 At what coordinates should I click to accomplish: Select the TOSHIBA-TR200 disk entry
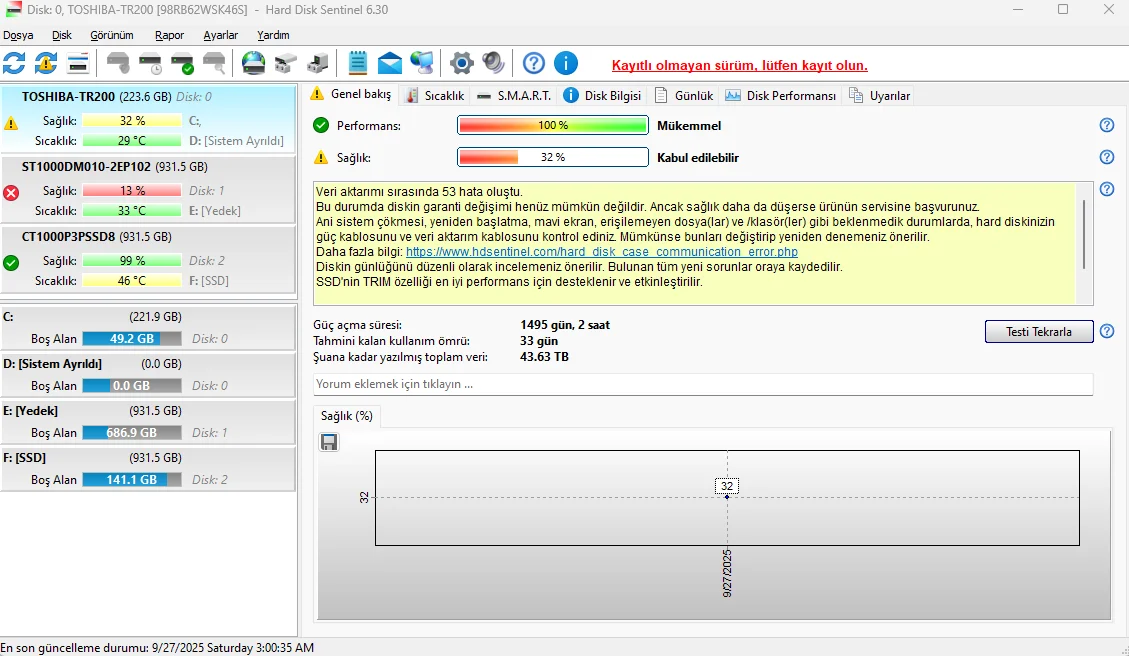click(148, 117)
